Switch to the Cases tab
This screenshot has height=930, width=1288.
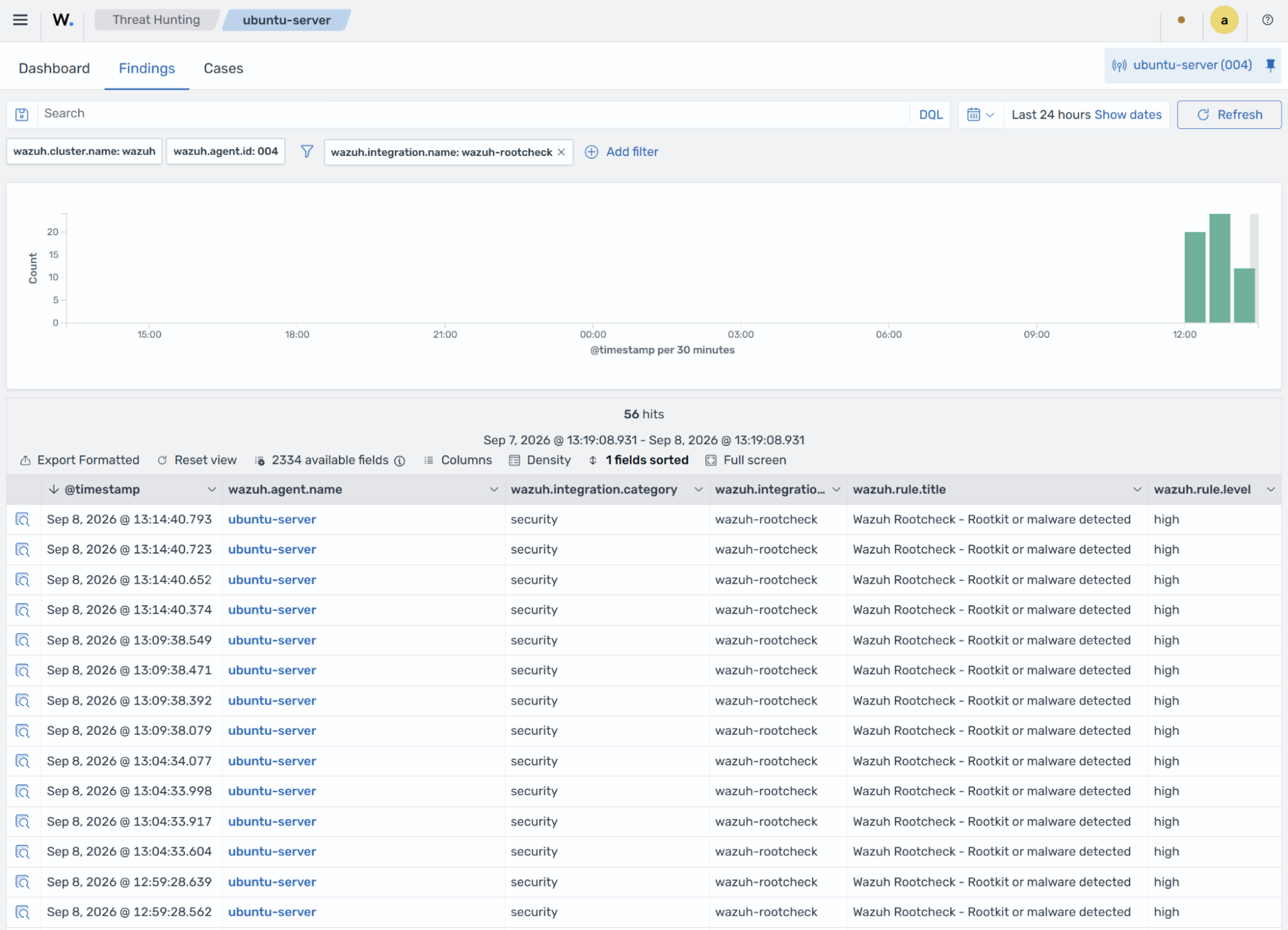(223, 68)
